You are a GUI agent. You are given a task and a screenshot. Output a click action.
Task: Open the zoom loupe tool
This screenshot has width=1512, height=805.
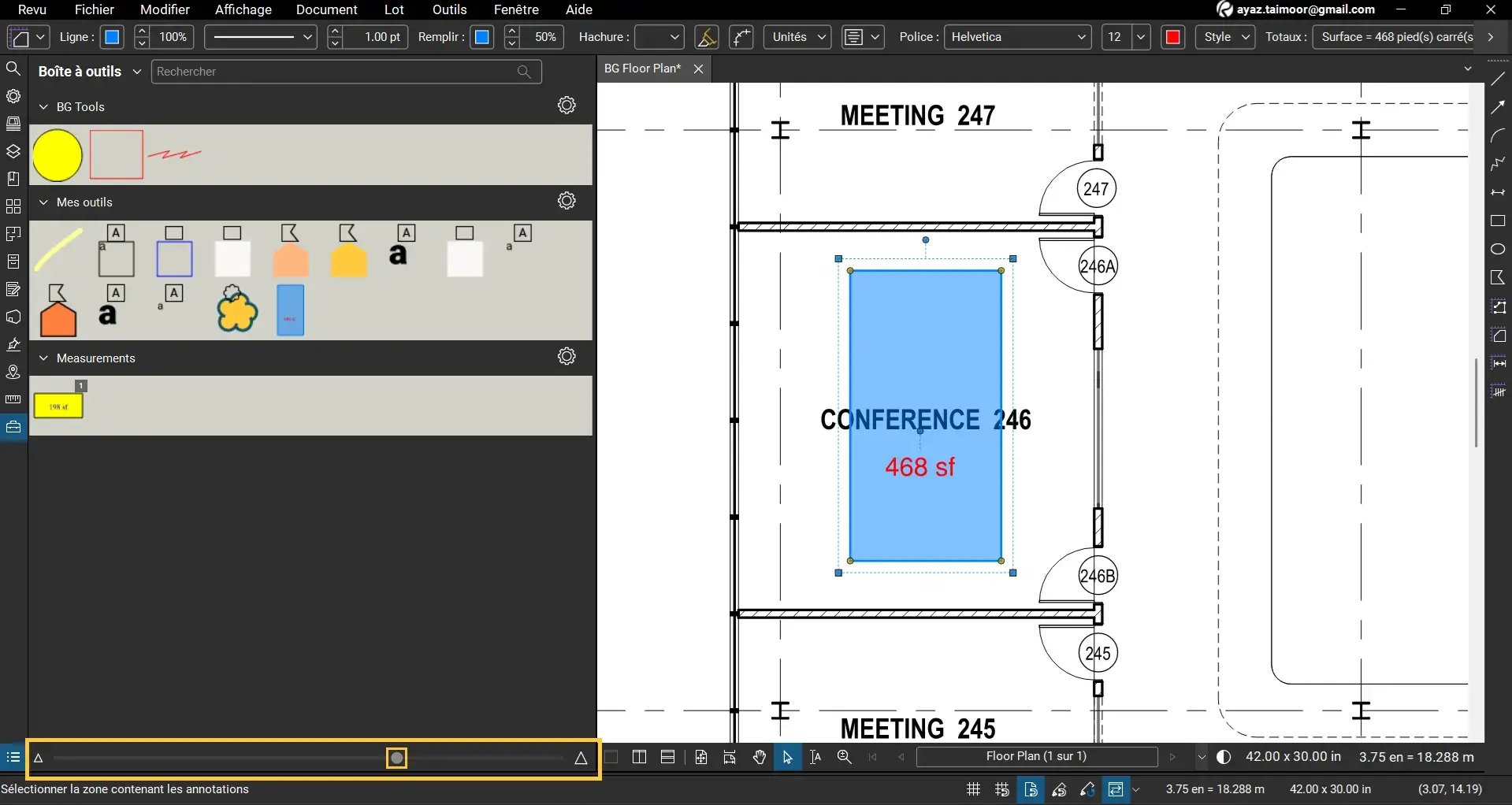pyautogui.click(x=844, y=757)
